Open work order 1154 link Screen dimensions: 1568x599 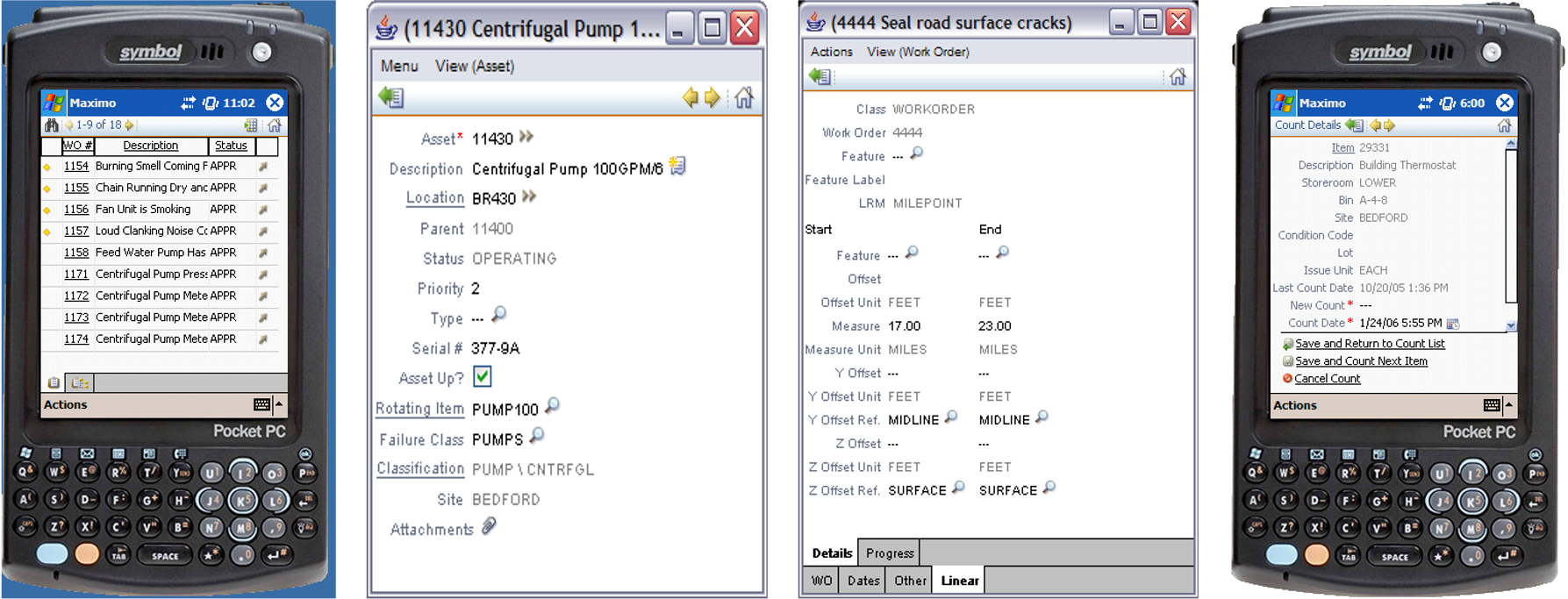point(76,166)
